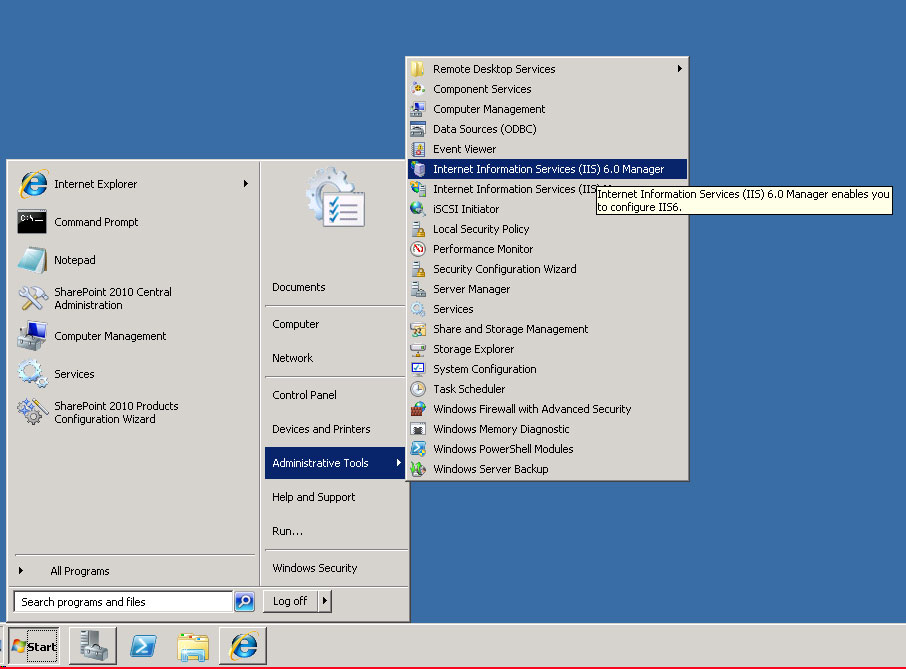
Task: Click the Notepad icon in pinned list
Action: tap(32, 260)
